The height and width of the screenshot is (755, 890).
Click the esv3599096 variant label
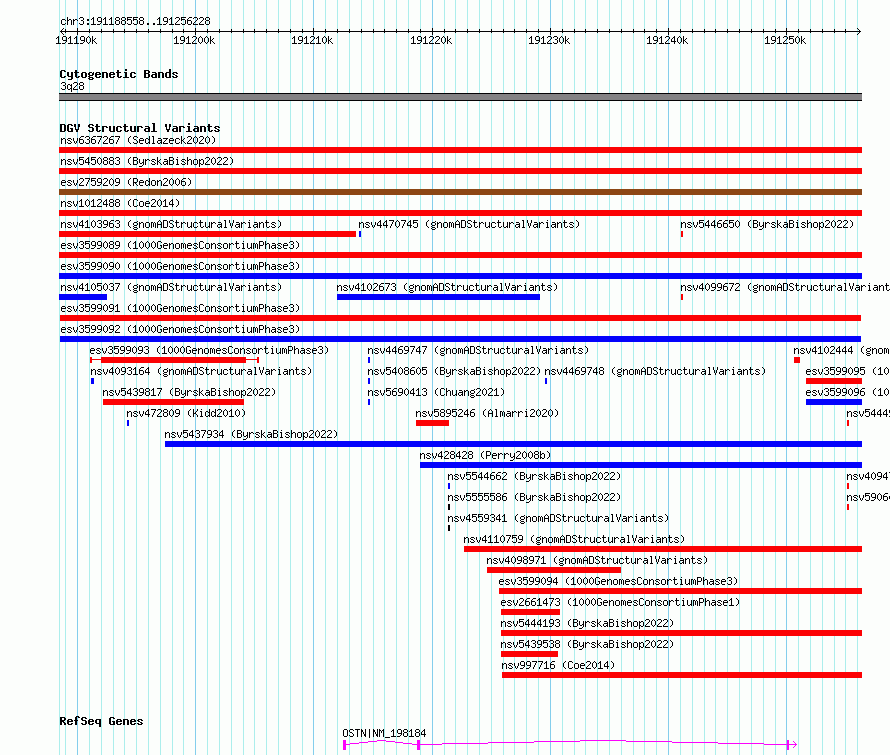coord(847,392)
